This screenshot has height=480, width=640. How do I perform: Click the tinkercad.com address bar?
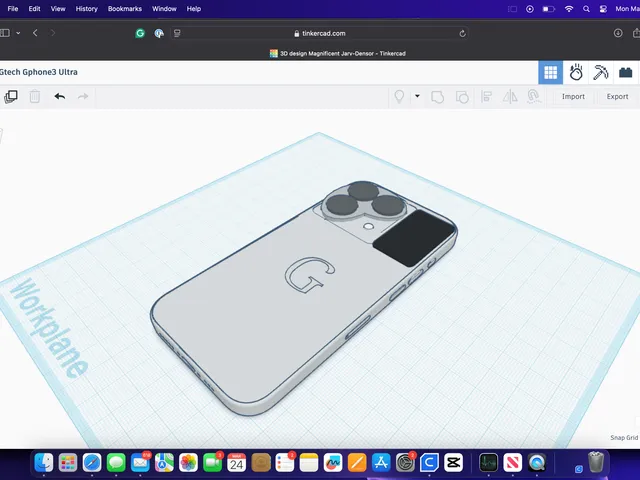coord(320,33)
